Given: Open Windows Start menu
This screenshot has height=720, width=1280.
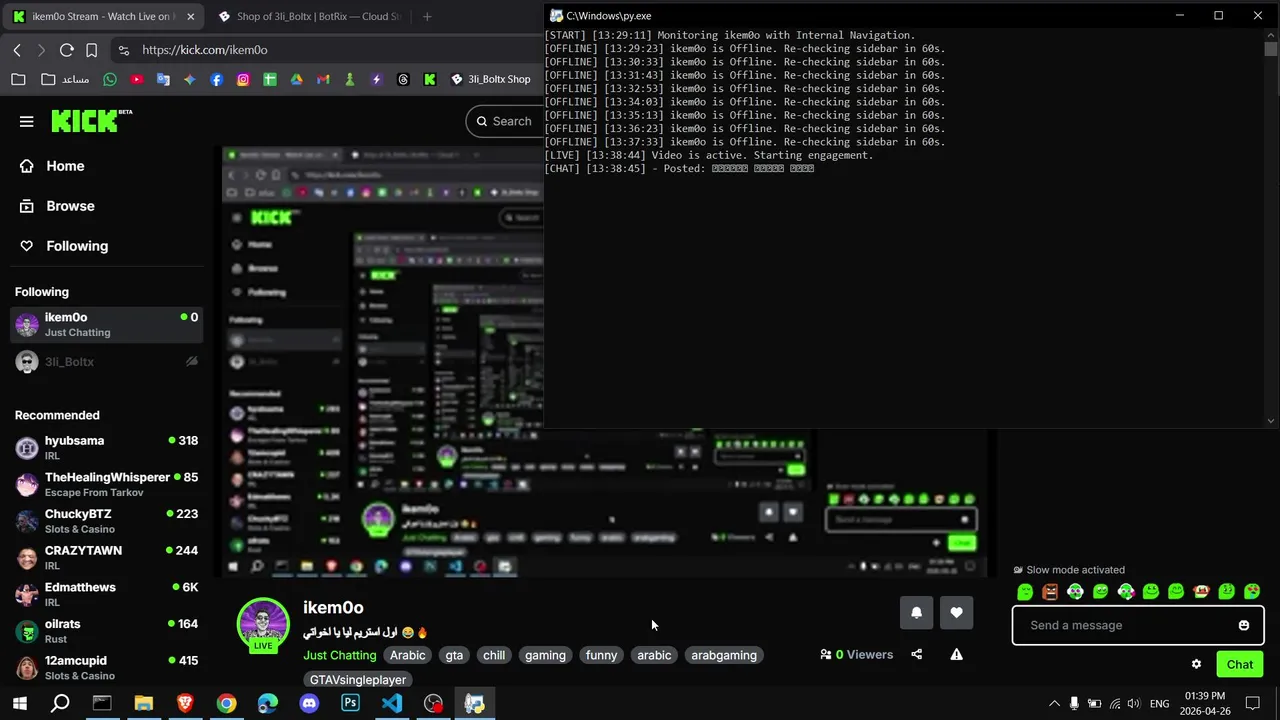Looking at the screenshot, I should pos(20,704).
